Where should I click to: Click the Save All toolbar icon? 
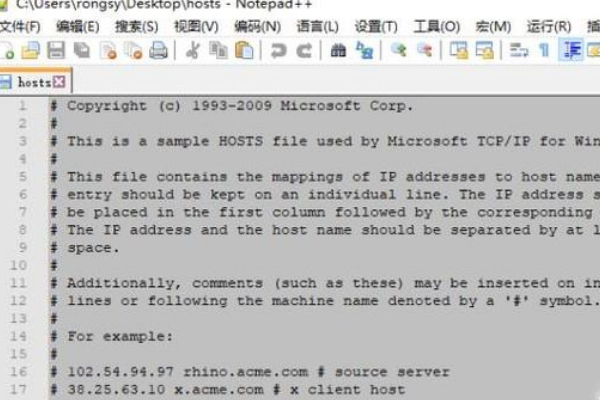tap(82, 50)
